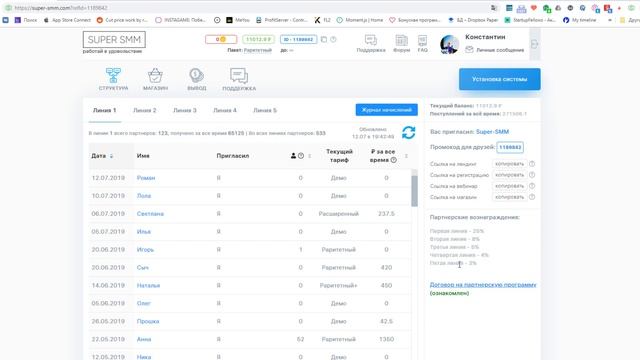Open partner Олег profile link
The width and height of the screenshot is (640, 360).
click(x=144, y=303)
